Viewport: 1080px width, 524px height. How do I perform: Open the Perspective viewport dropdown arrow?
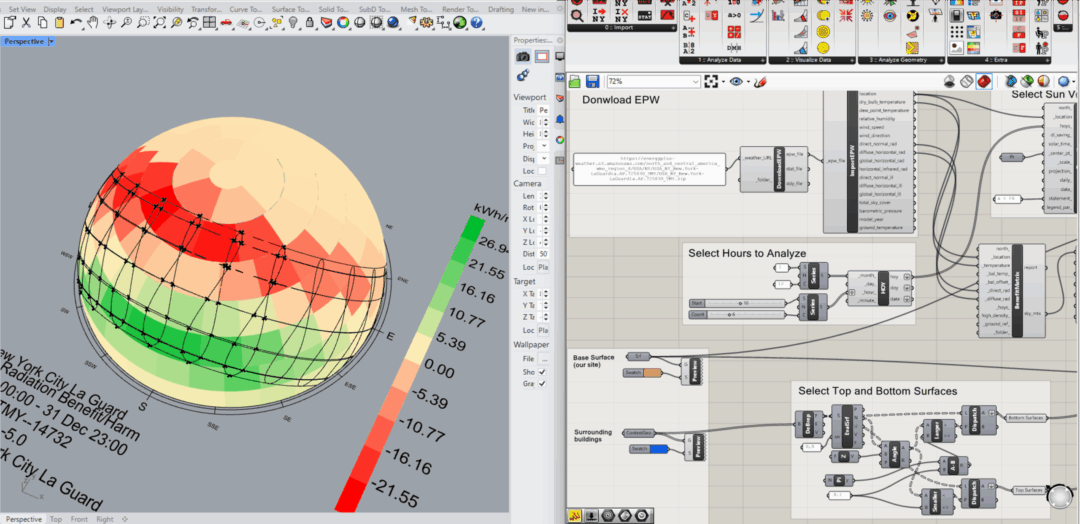(x=51, y=41)
